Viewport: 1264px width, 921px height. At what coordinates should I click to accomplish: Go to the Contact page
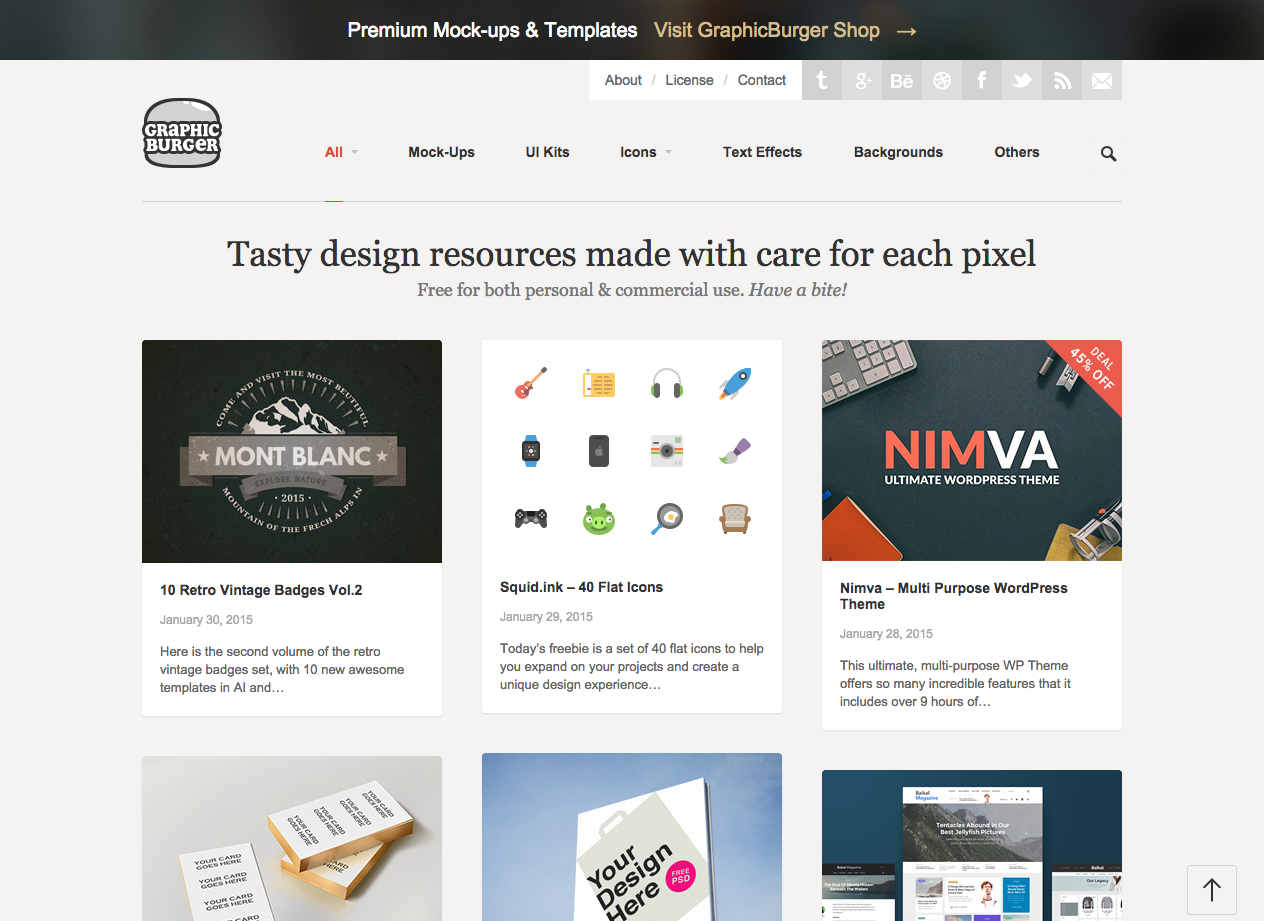tap(762, 80)
